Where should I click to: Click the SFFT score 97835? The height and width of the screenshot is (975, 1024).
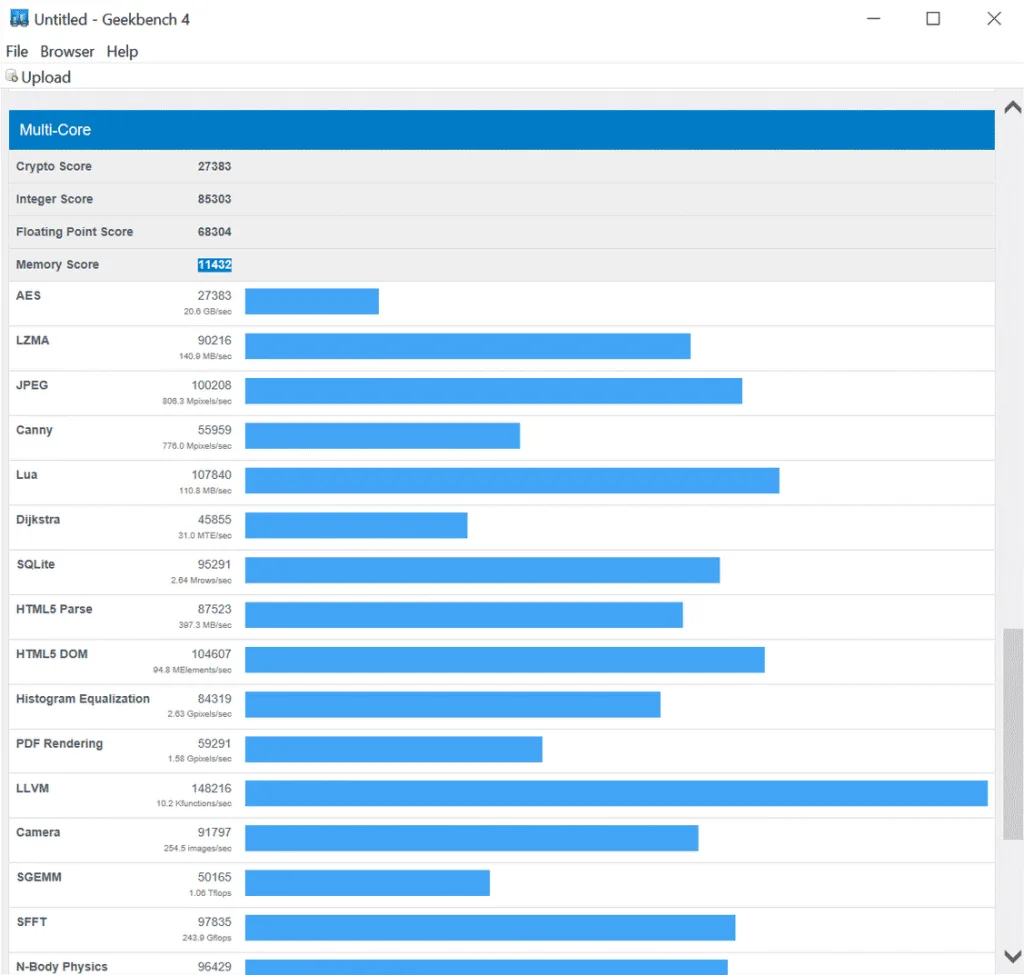[214, 922]
